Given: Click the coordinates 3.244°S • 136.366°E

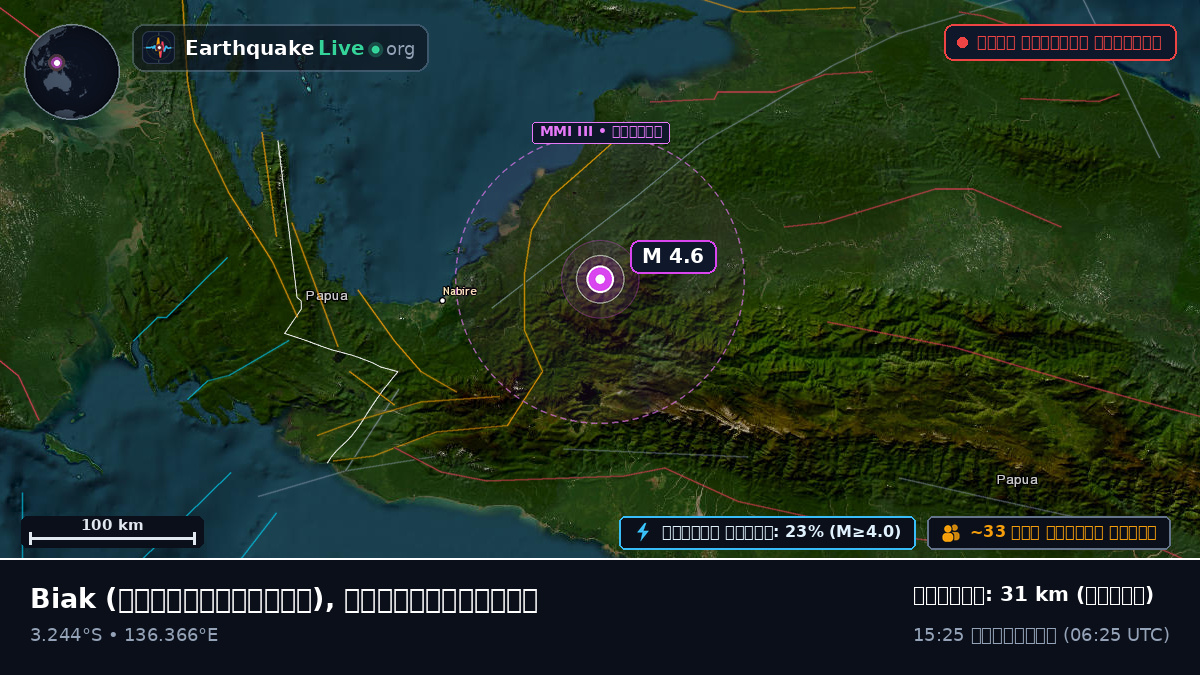Looking at the screenshot, I should [x=124, y=635].
